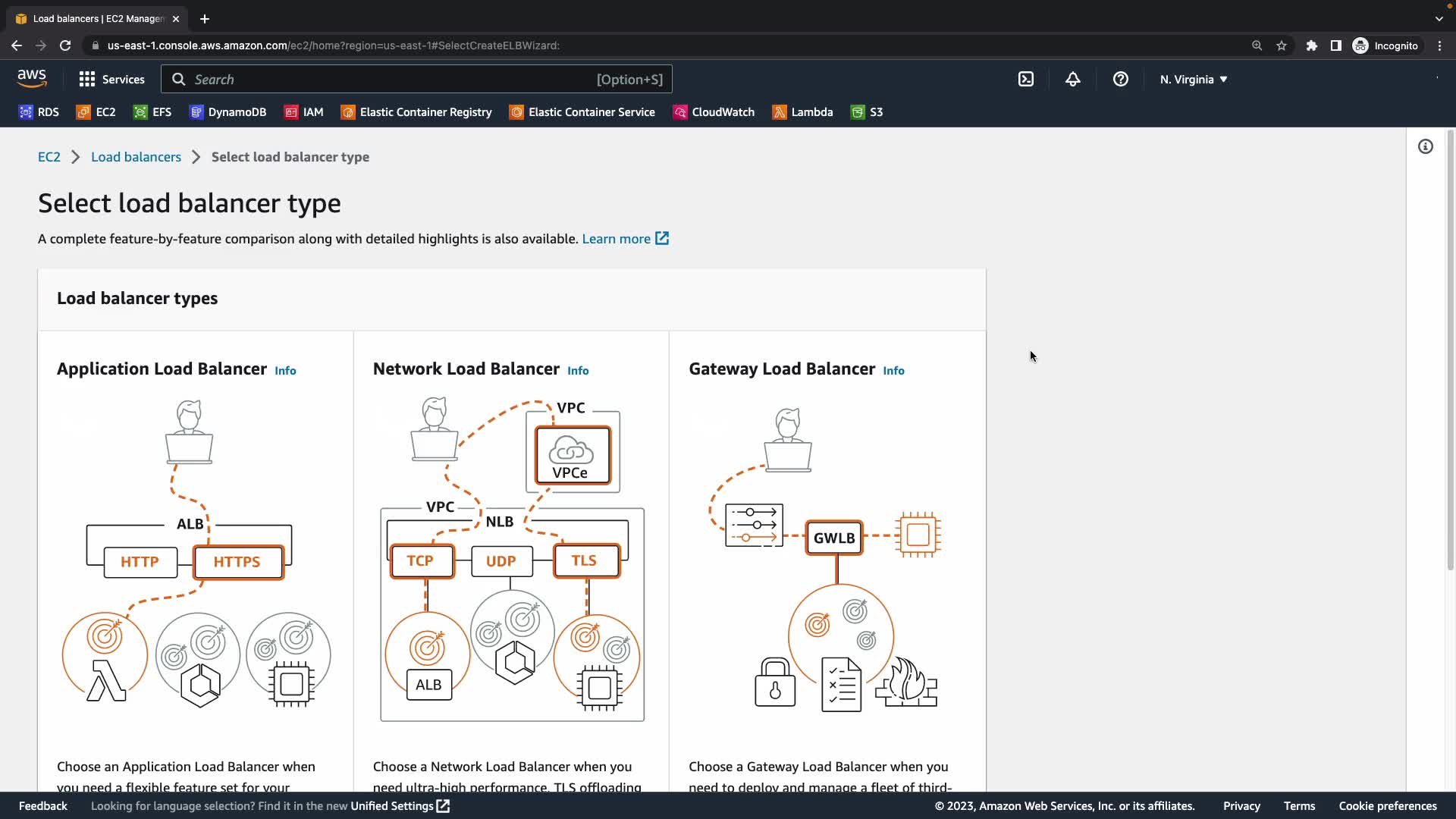Open the notifications bell
The image size is (1456, 819).
(1072, 80)
